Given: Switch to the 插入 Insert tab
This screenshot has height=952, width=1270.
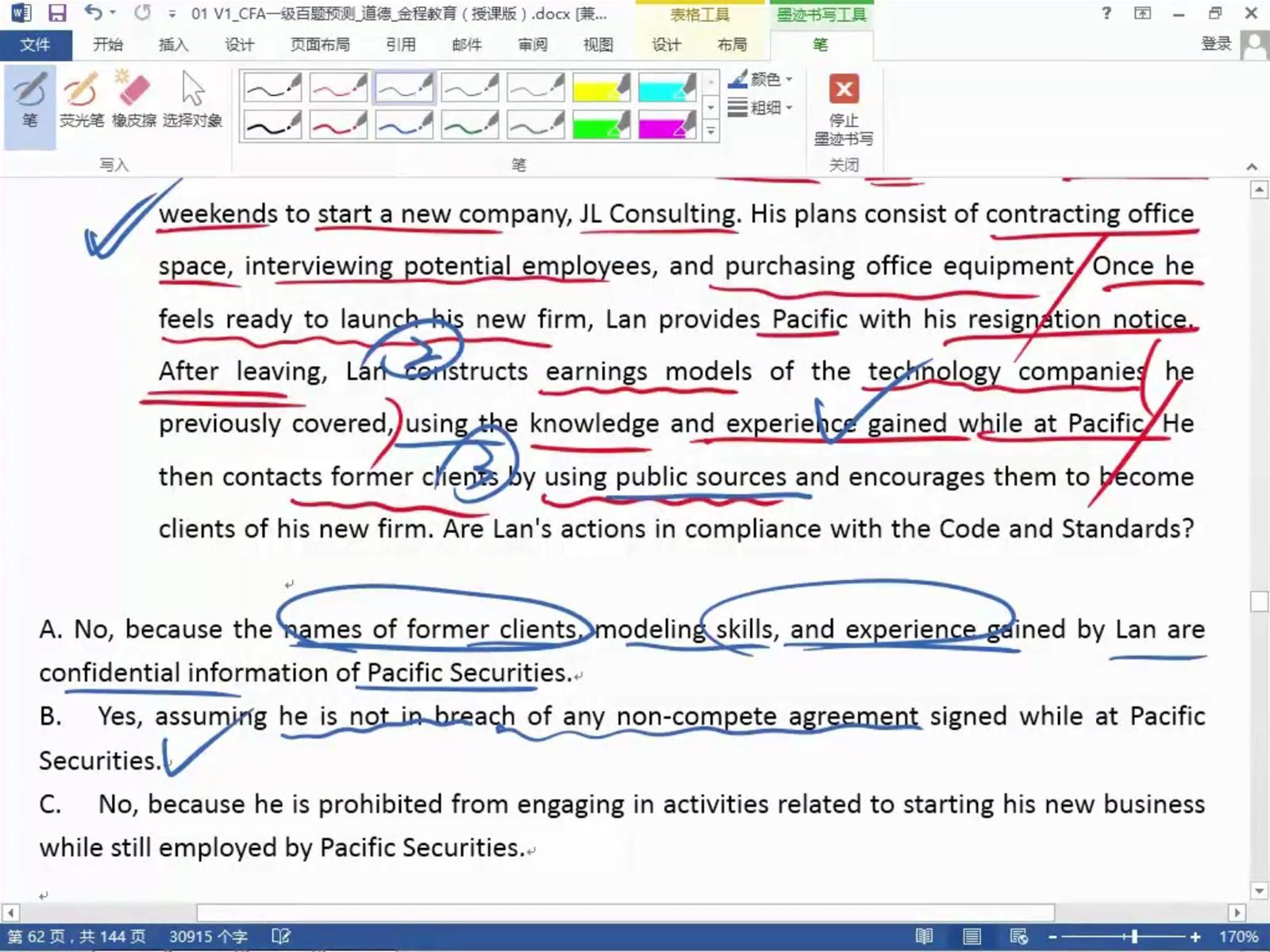Looking at the screenshot, I should pyautogui.click(x=173, y=45).
